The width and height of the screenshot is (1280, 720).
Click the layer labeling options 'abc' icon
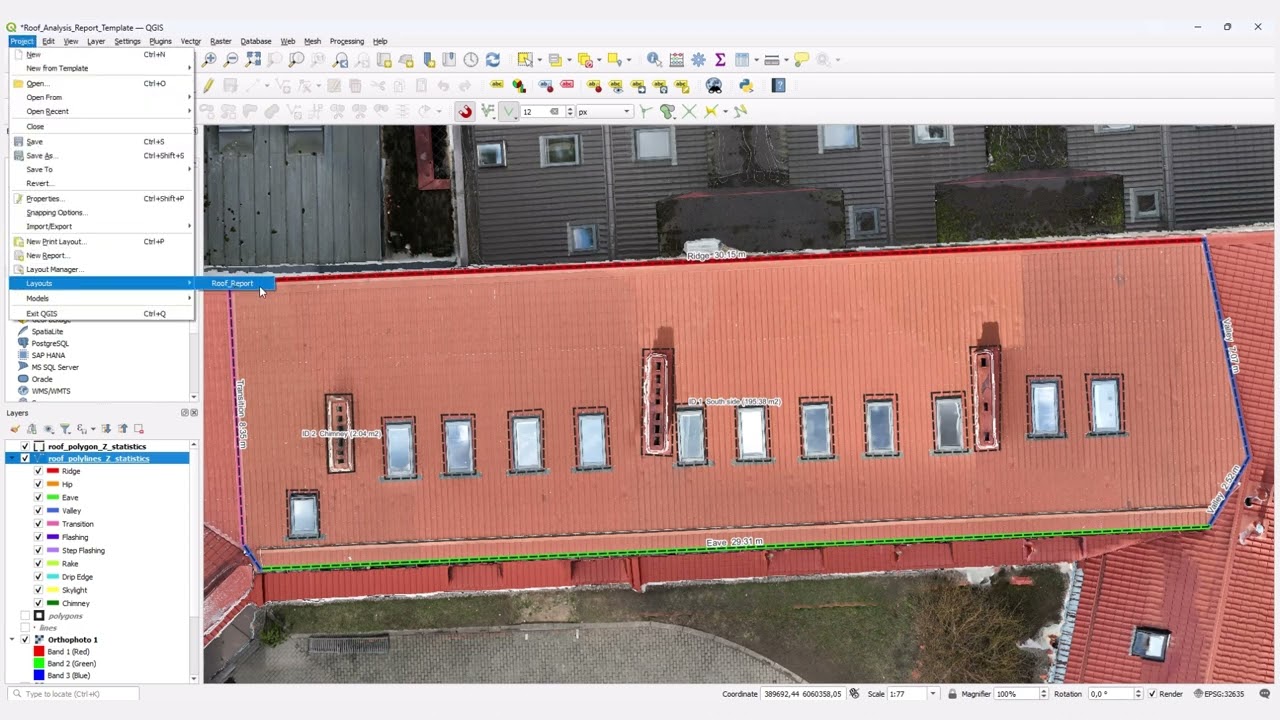[497, 86]
